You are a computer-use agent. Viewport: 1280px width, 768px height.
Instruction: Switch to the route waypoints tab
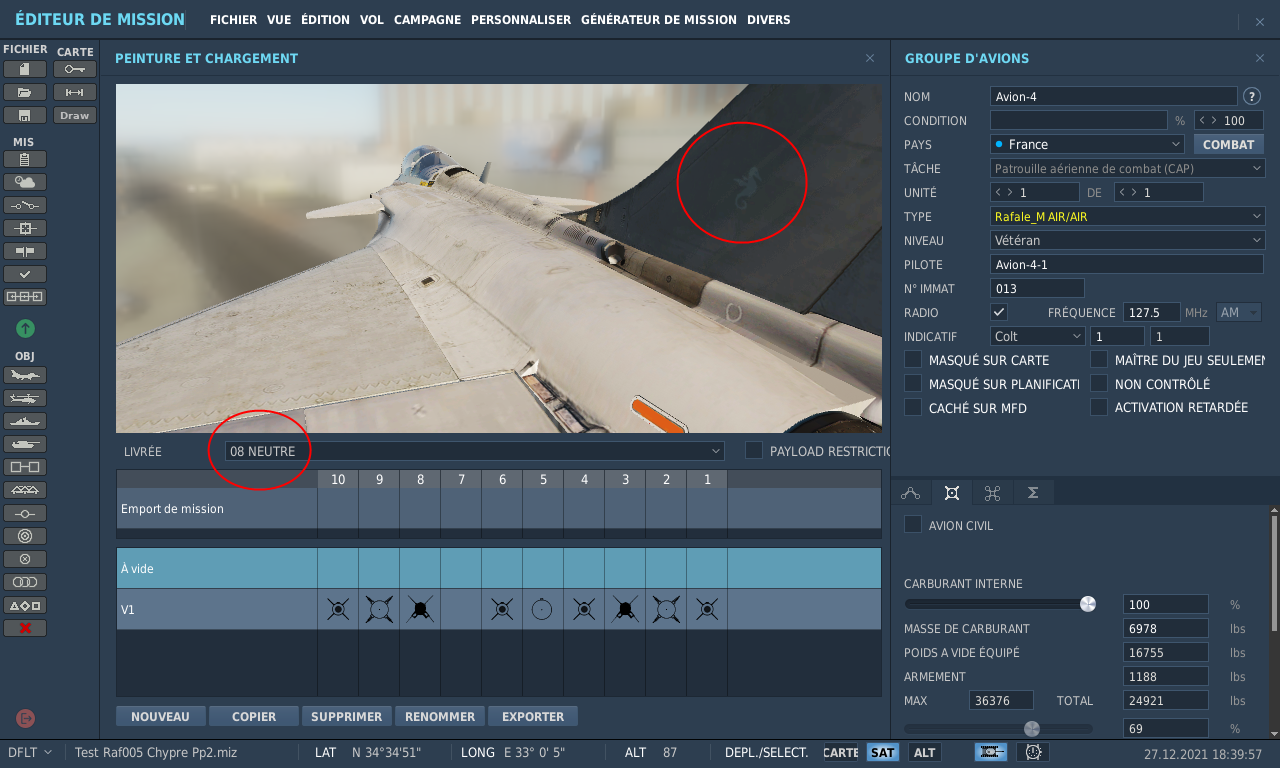[x=910, y=492]
